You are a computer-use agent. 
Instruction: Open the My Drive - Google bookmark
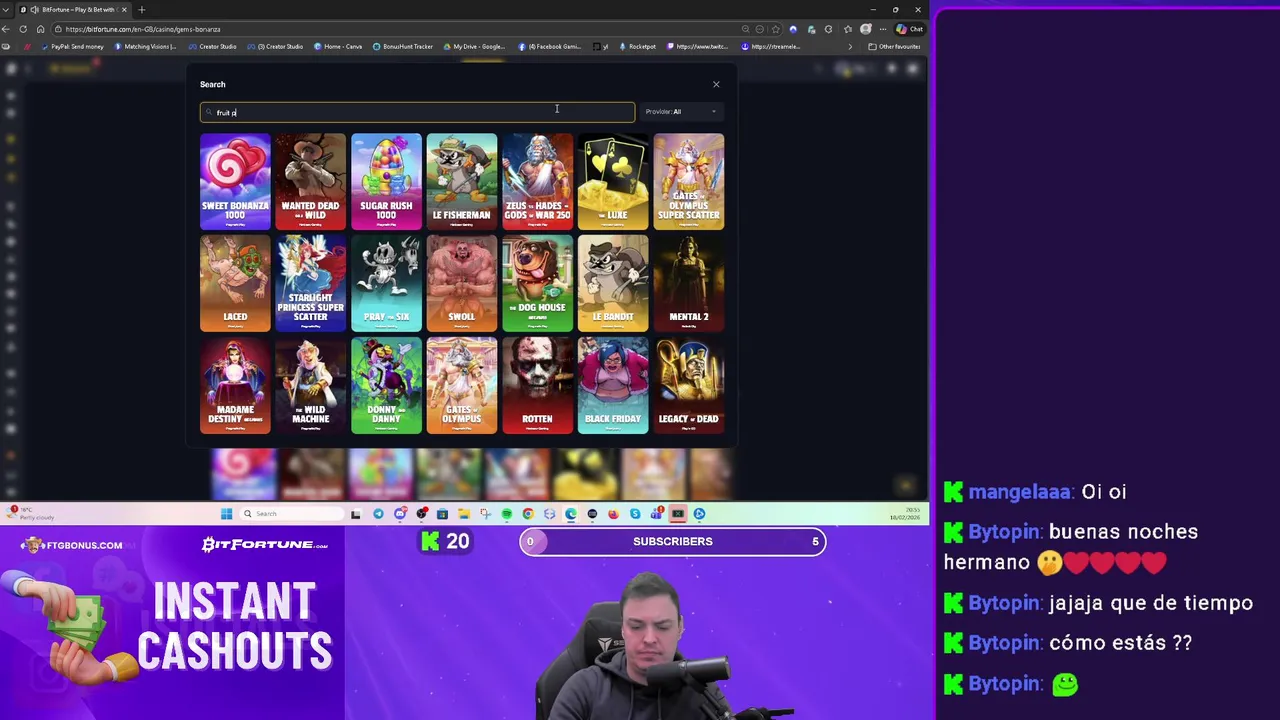click(x=474, y=46)
